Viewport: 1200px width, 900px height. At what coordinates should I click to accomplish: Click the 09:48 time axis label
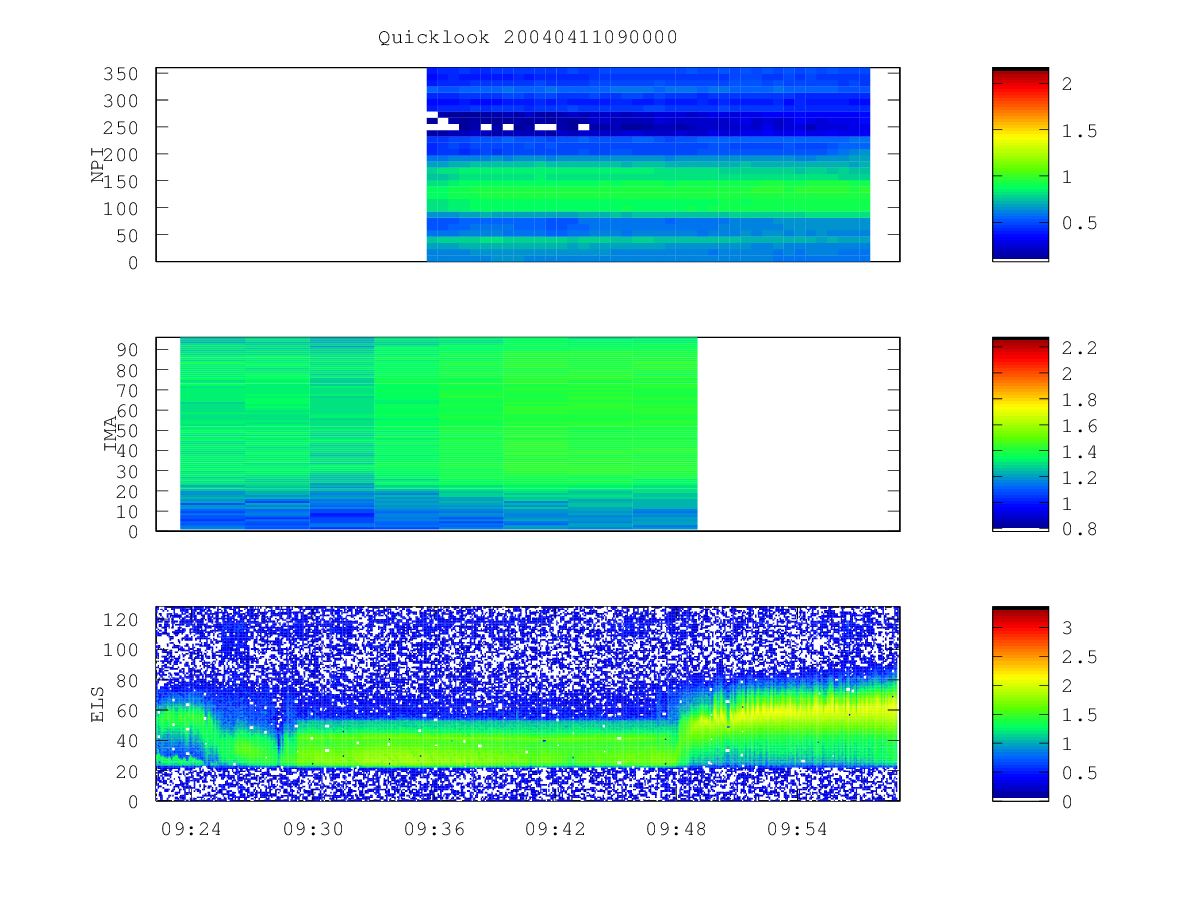(676, 829)
